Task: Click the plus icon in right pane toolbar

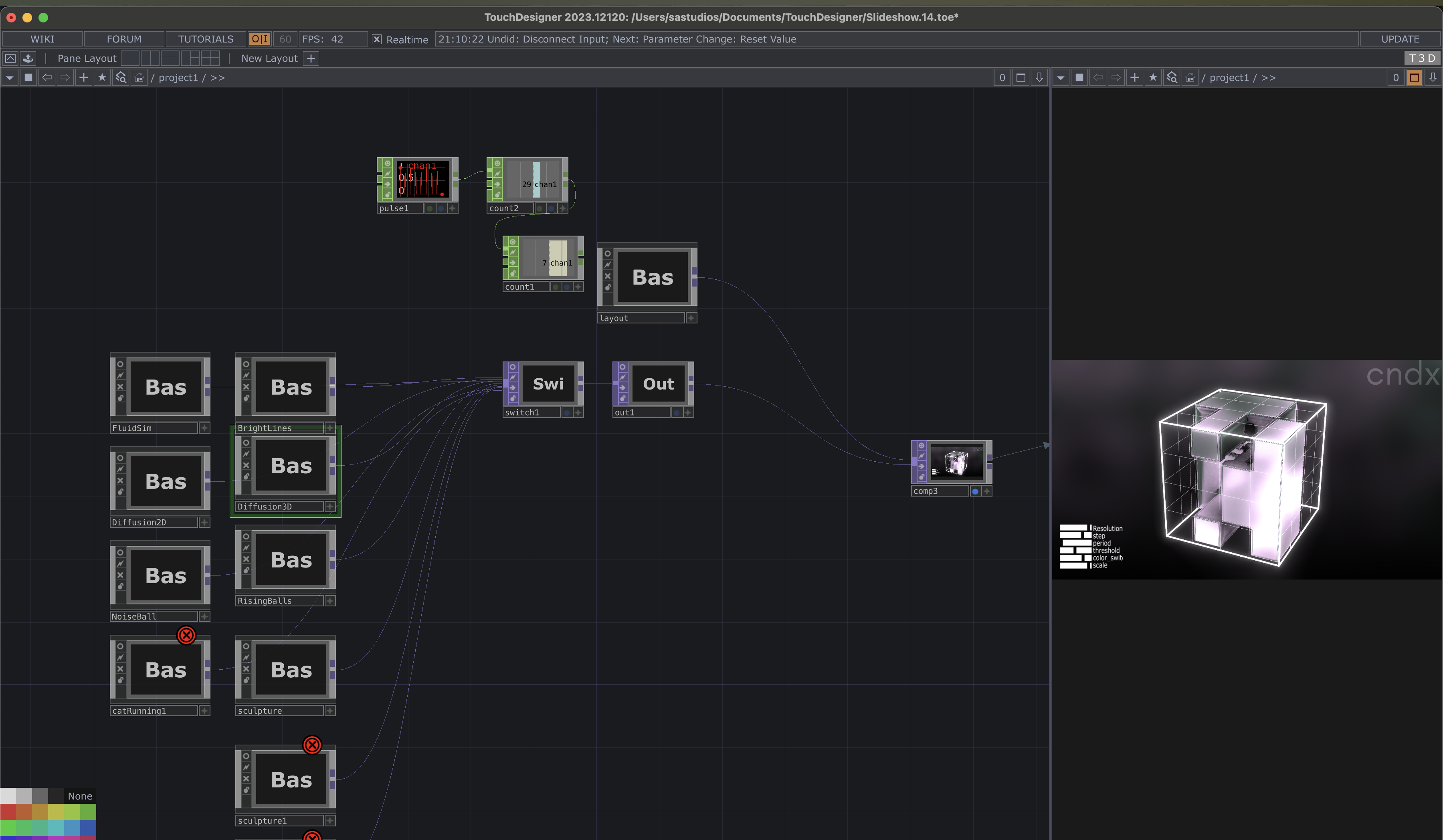Action: [x=1134, y=77]
